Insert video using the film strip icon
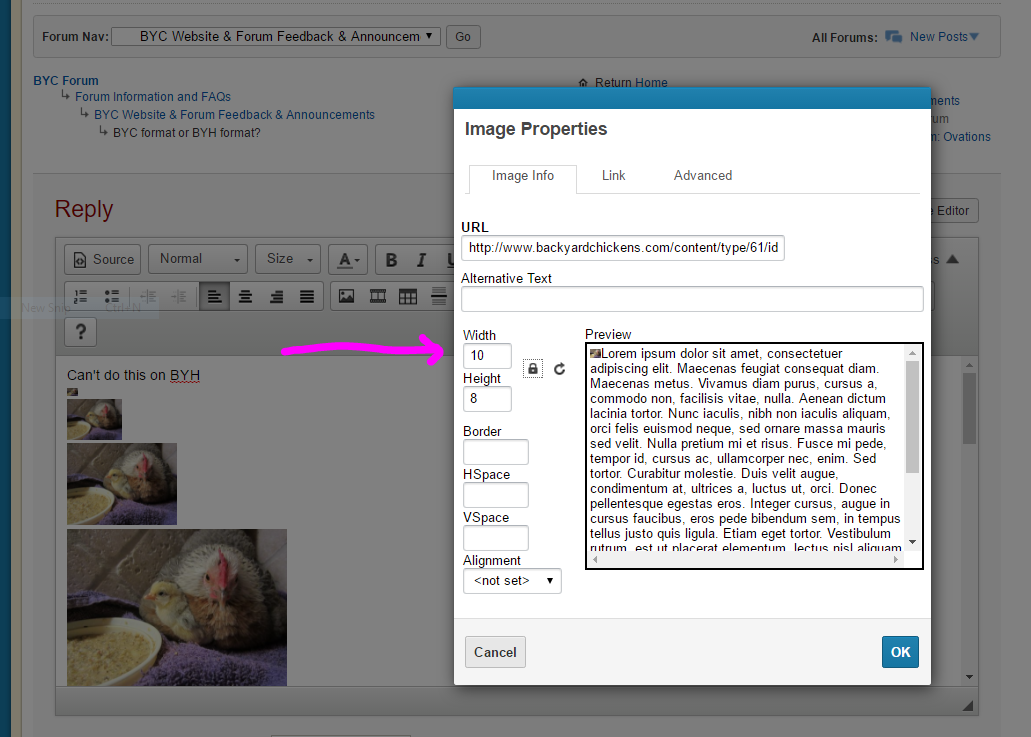The height and width of the screenshot is (737, 1031). coord(378,296)
